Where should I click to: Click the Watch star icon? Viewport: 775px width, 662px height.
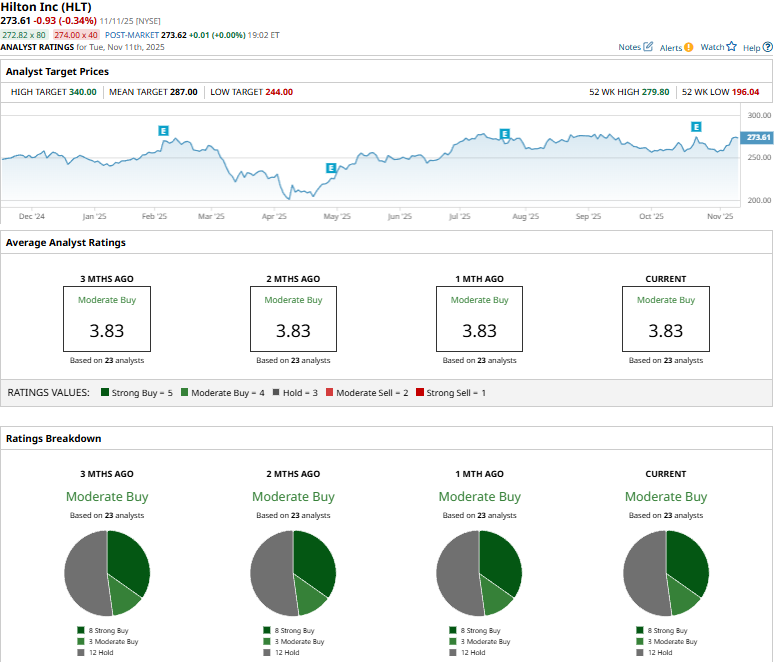[731, 47]
